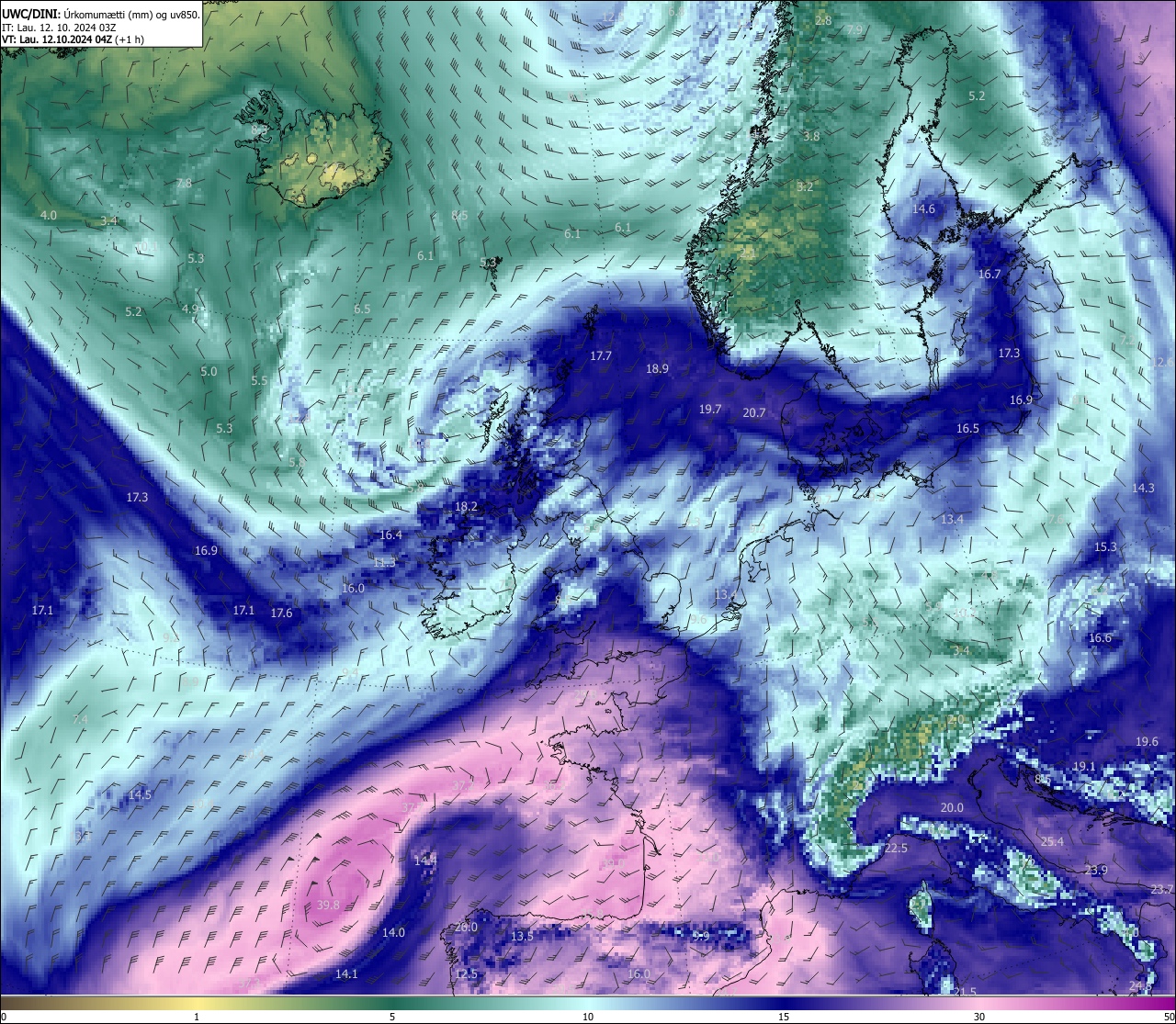Click the 25.4 value on the map
Image resolution: width=1176 pixels, height=1024 pixels.
(1052, 841)
